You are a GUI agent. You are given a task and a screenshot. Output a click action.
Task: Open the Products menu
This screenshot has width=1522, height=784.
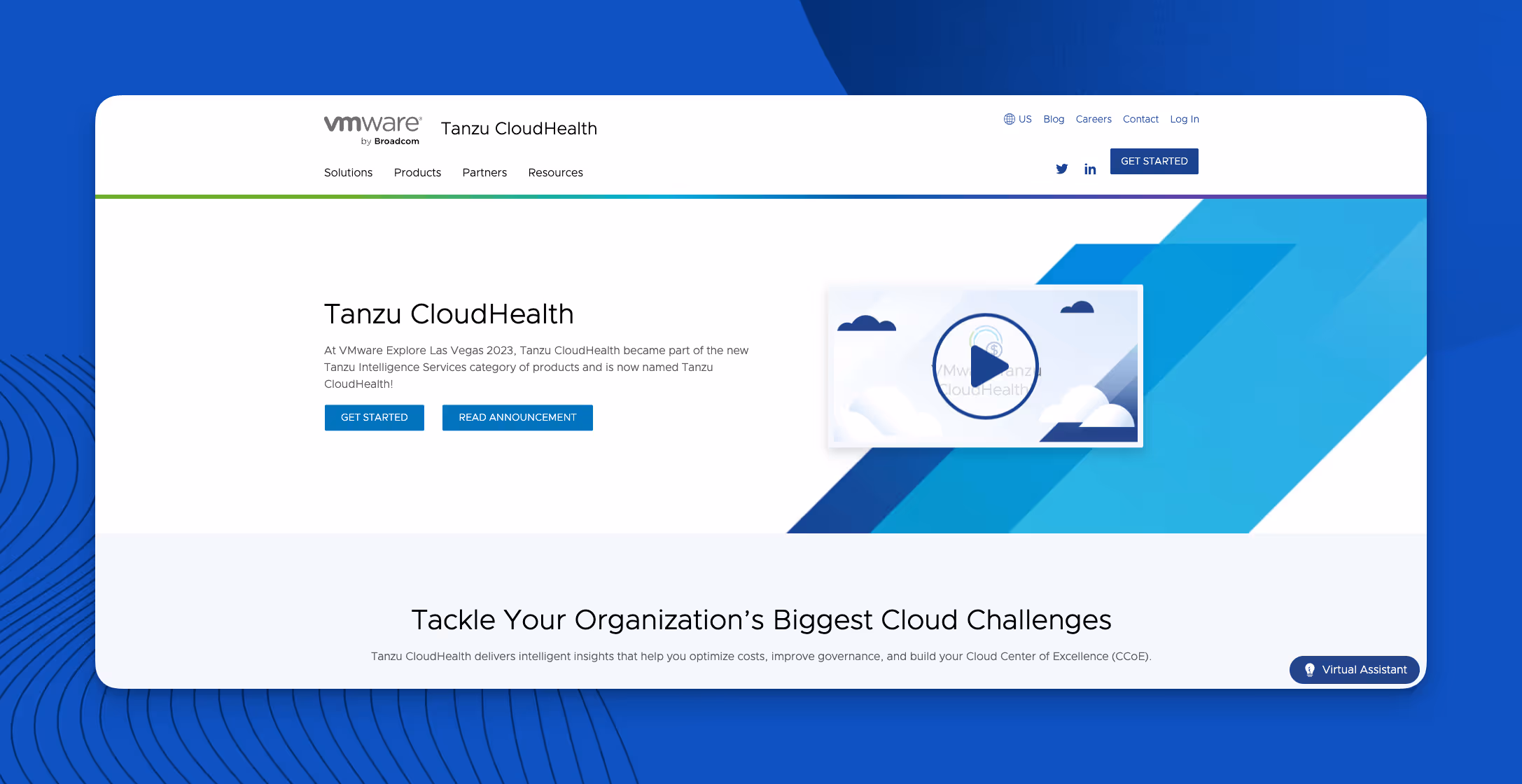417,172
